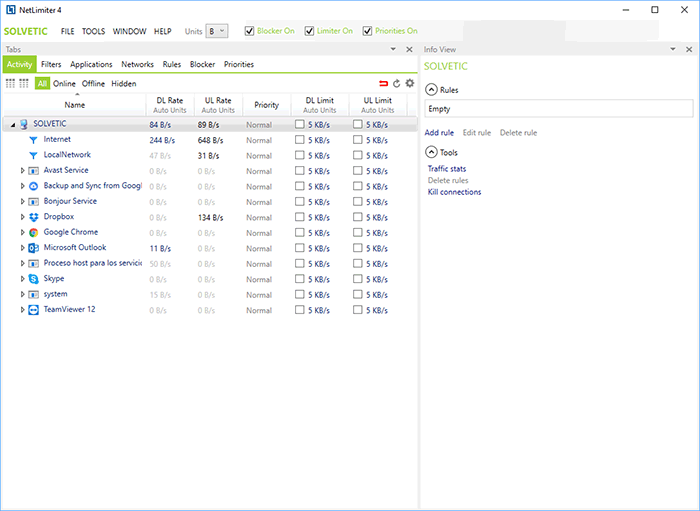The image size is (700, 511).
Task: Click the red disconnect icon in Activity toolbar
Action: coord(383,84)
